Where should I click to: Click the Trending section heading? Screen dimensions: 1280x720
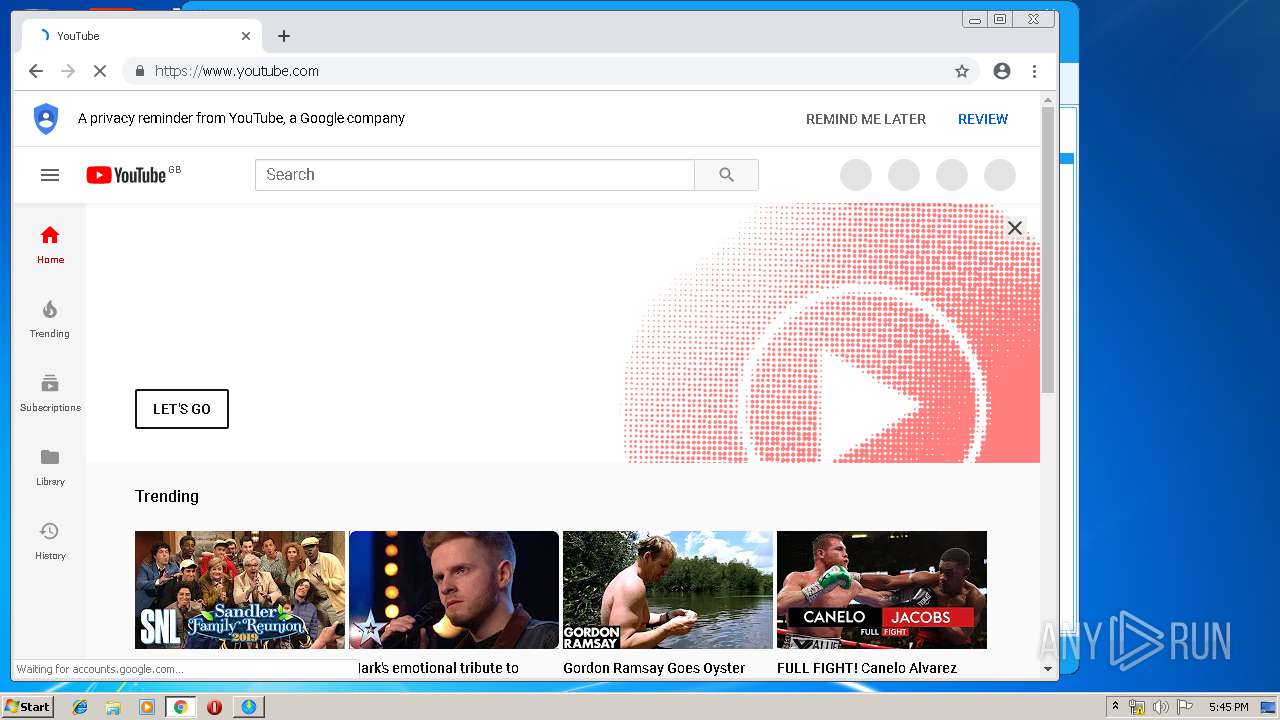click(167, 496)
